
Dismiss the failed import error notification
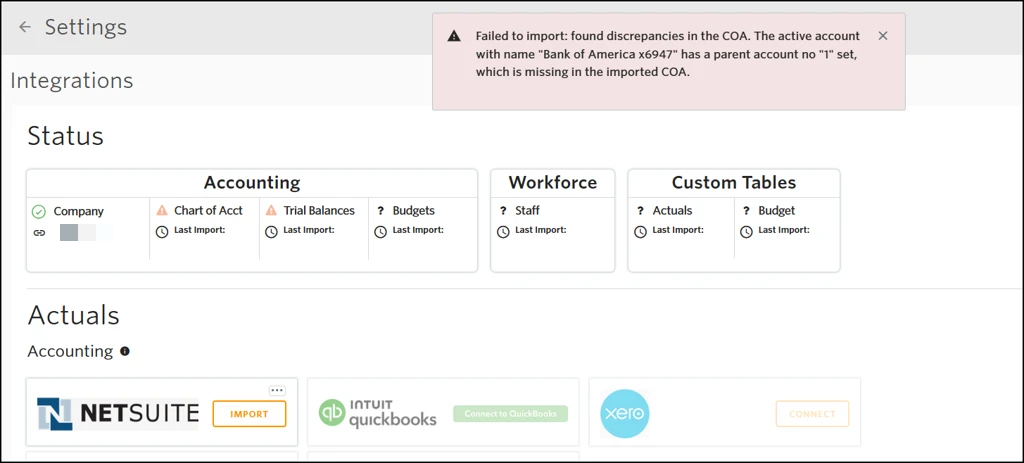point(882,36)
